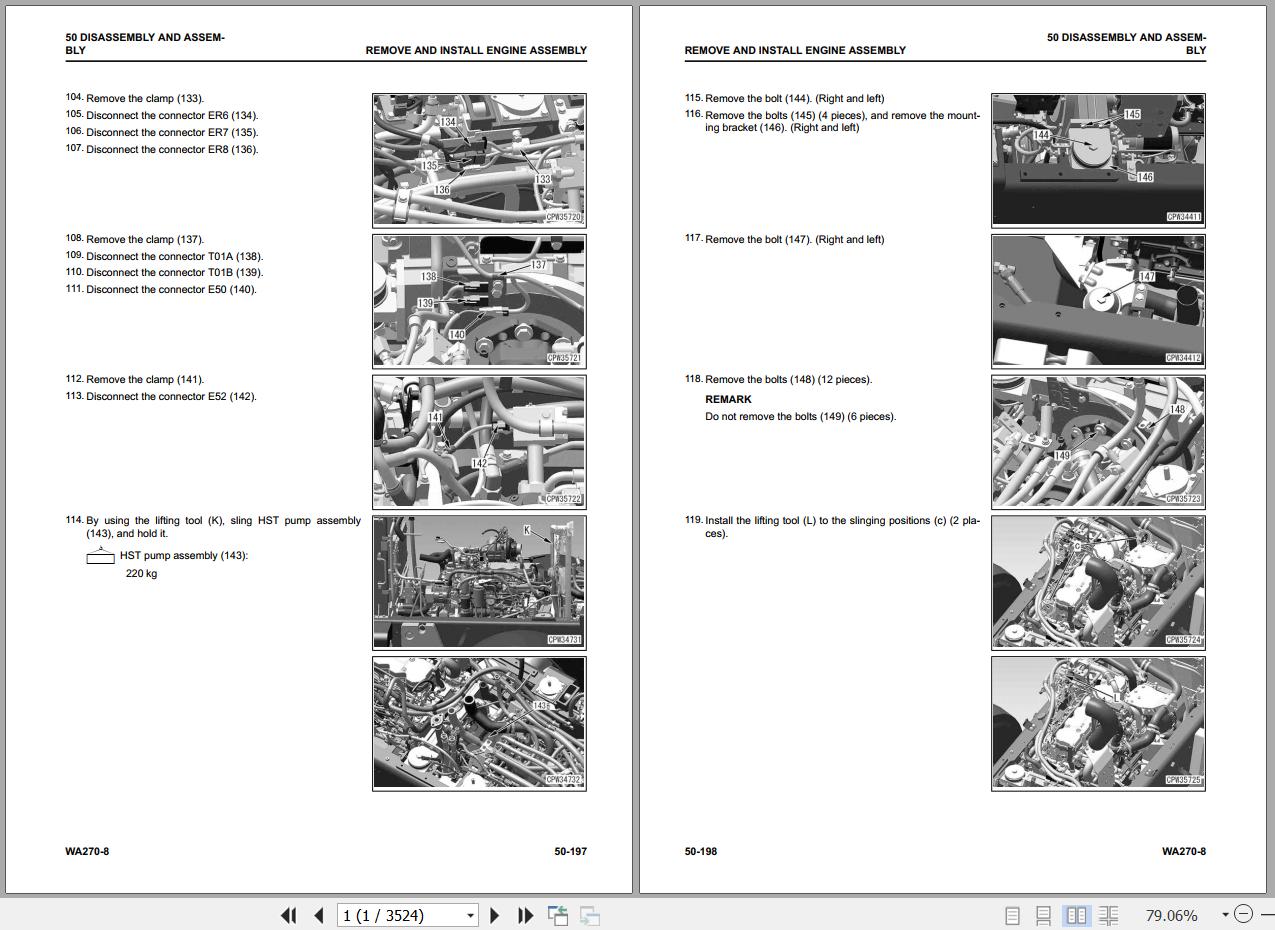The width and height of the screenshot is (1275, 930).
Task: Click the mounting bracket figure CPW34411
Action: 1098,160
